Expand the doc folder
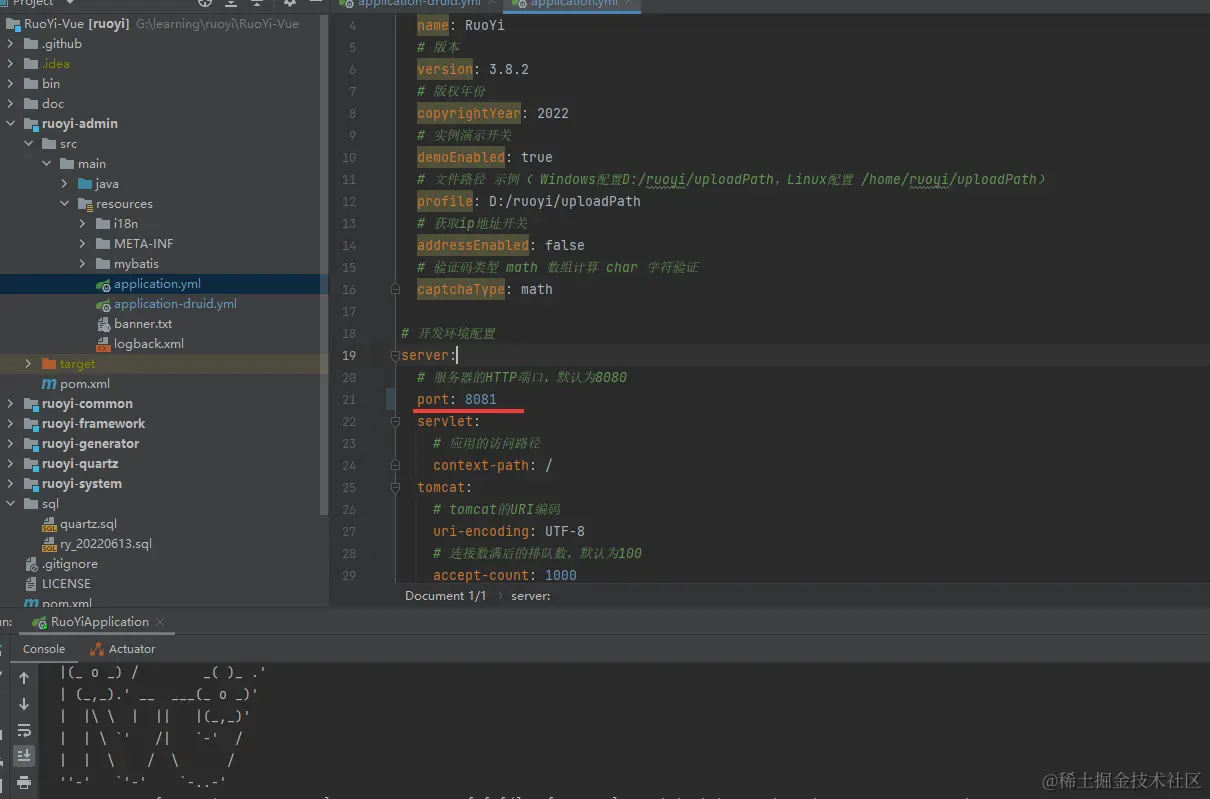 point(10,104)
